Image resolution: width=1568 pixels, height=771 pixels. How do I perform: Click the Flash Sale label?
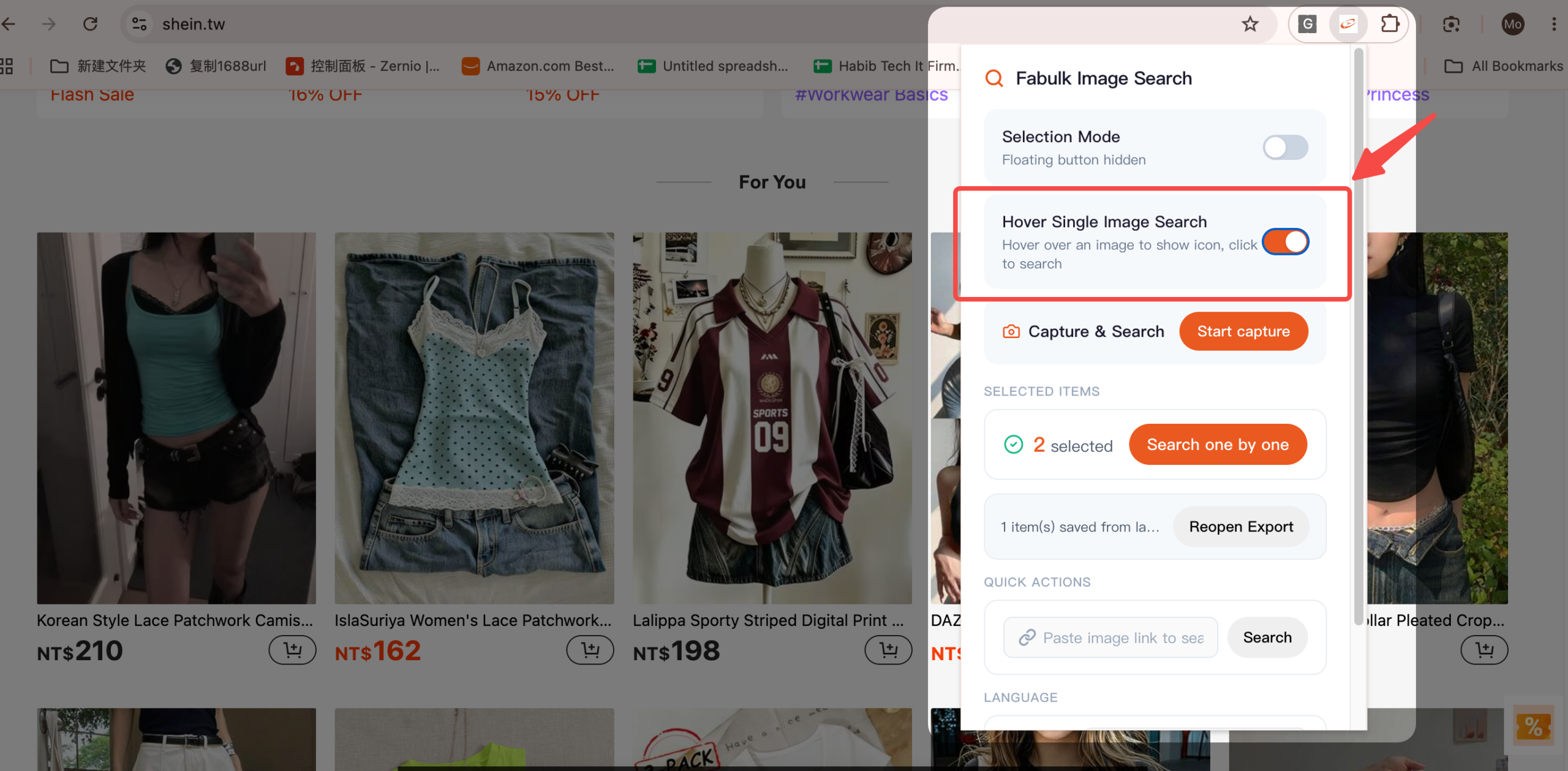click(92, 95)
